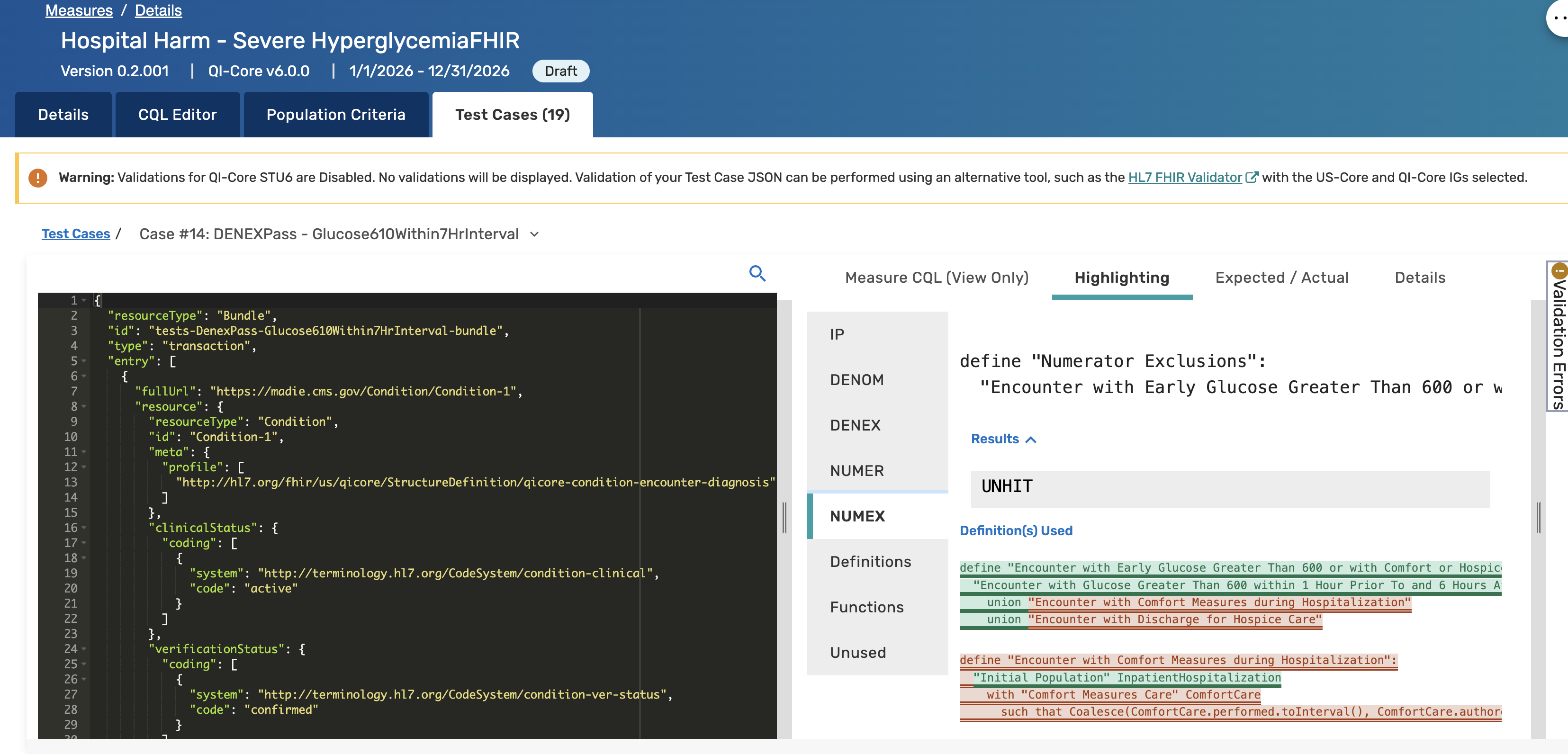Select the Expected / Actual tab
1568x754 pixels.
[x=1281, y=278]
